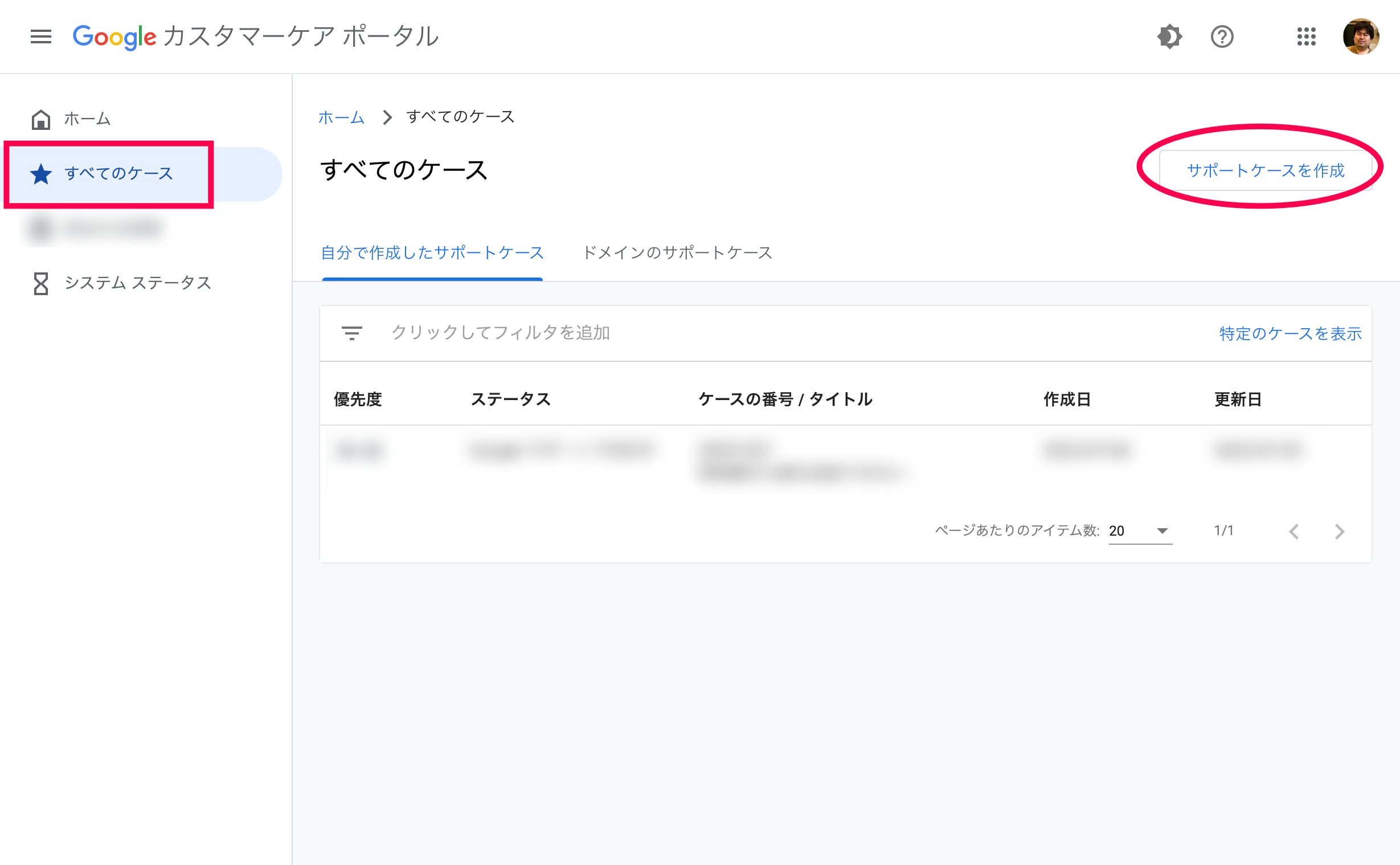Go to previous page arrow
The image size is (1400, 865).
pos(1293,532)
